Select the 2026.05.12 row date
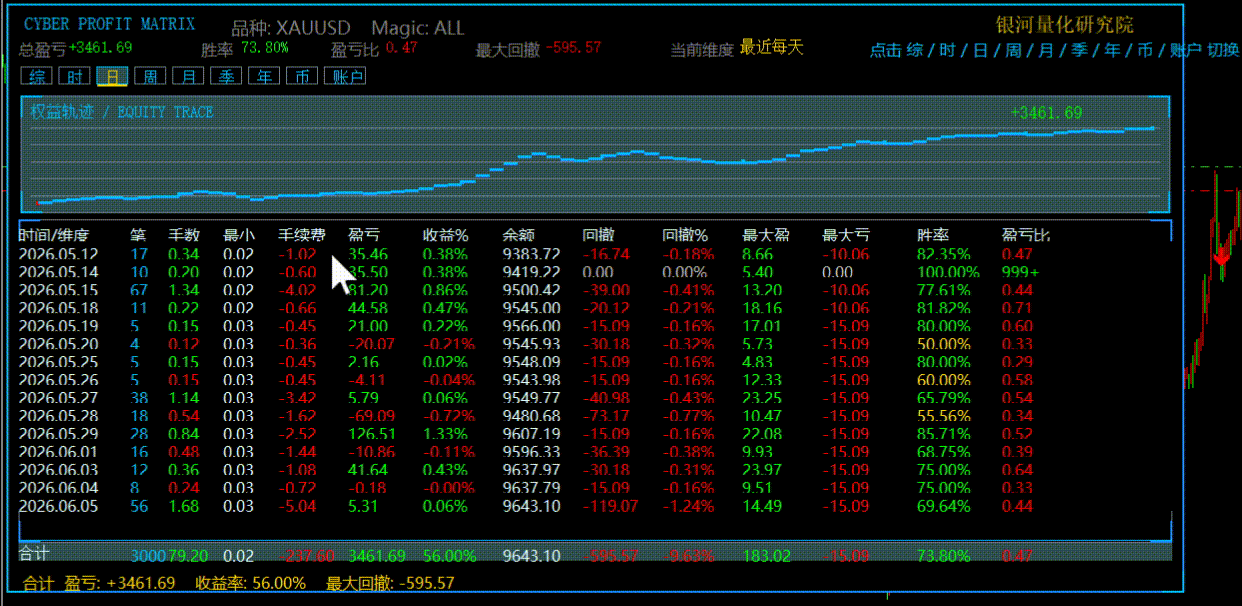1242x606 pixels. 59,254
